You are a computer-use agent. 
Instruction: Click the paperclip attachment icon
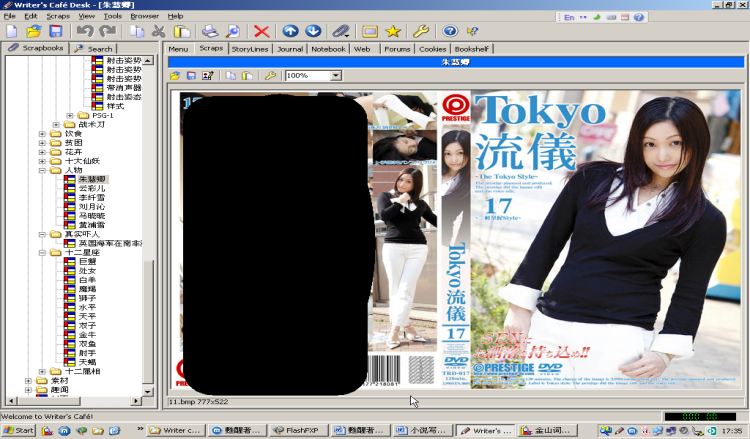click(x=342, y=32)
